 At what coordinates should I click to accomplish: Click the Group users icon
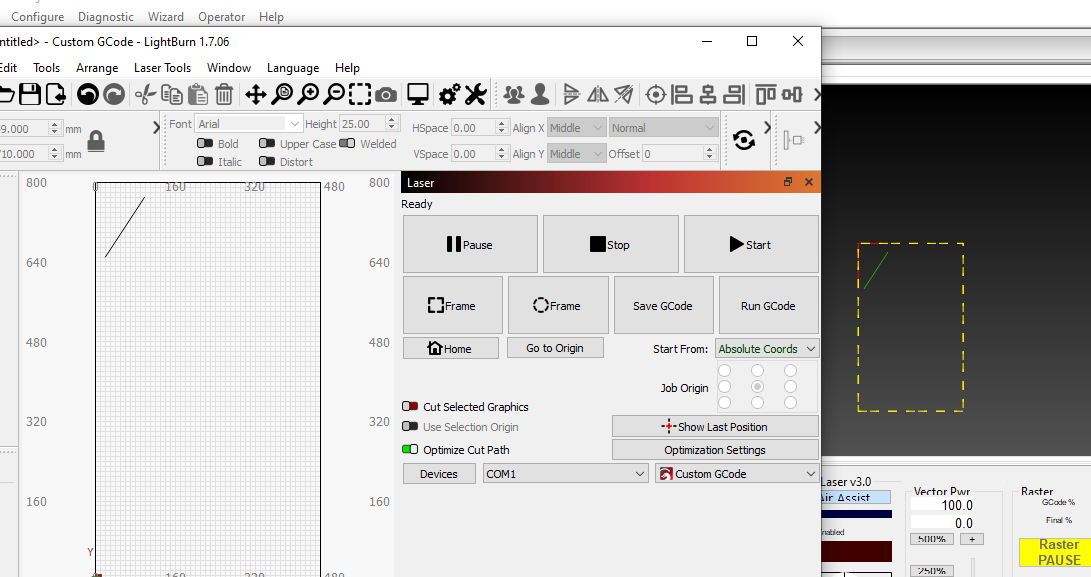point(513,94)
